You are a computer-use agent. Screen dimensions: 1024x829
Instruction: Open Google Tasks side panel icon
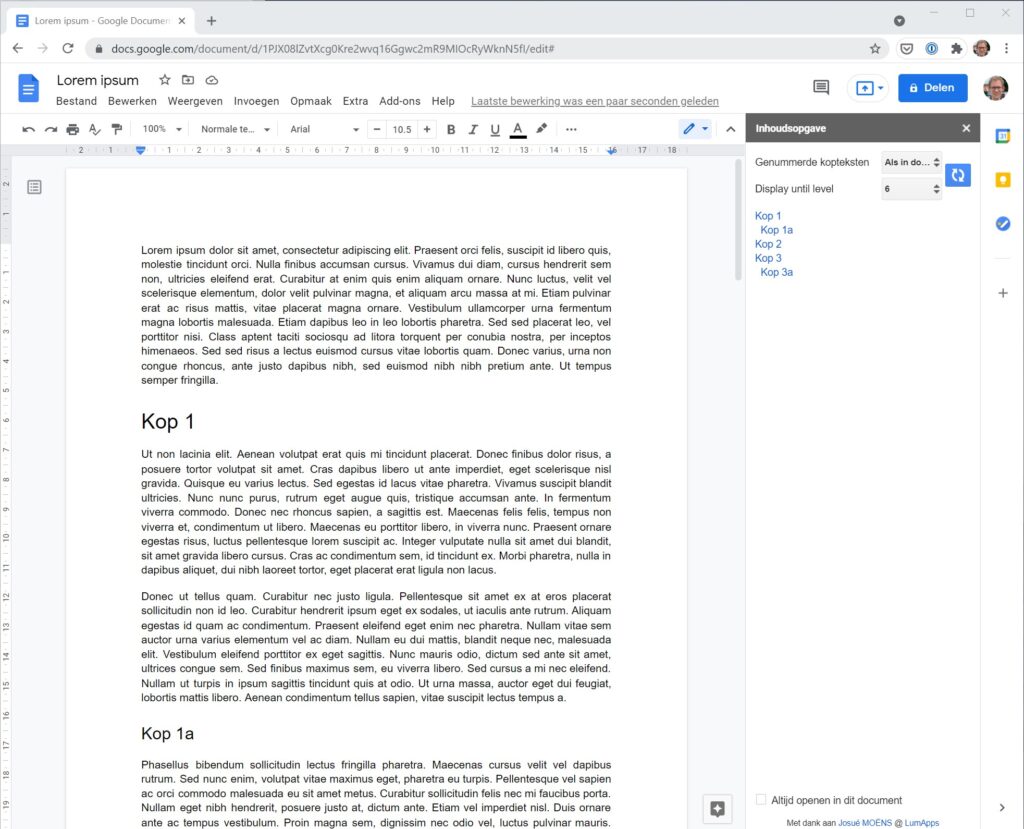click(1003, 224)
